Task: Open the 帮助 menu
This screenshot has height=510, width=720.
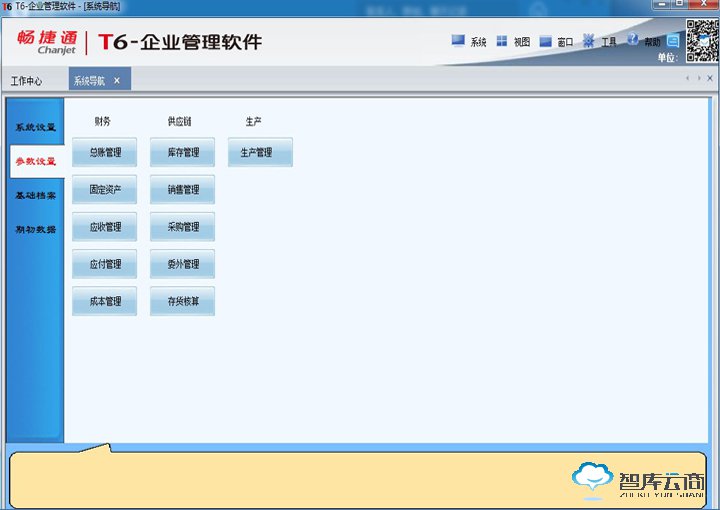Action: point(652,42)
